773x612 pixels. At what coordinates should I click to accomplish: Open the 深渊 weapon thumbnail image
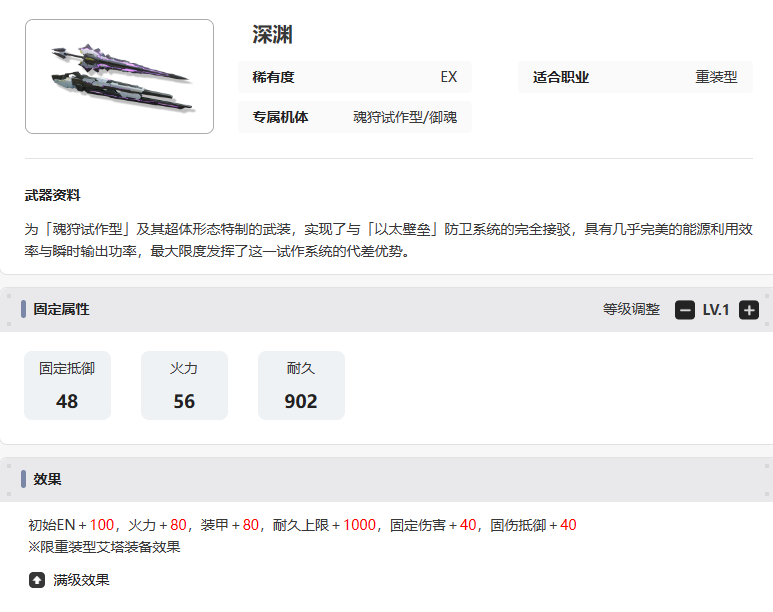coord(119,77)
